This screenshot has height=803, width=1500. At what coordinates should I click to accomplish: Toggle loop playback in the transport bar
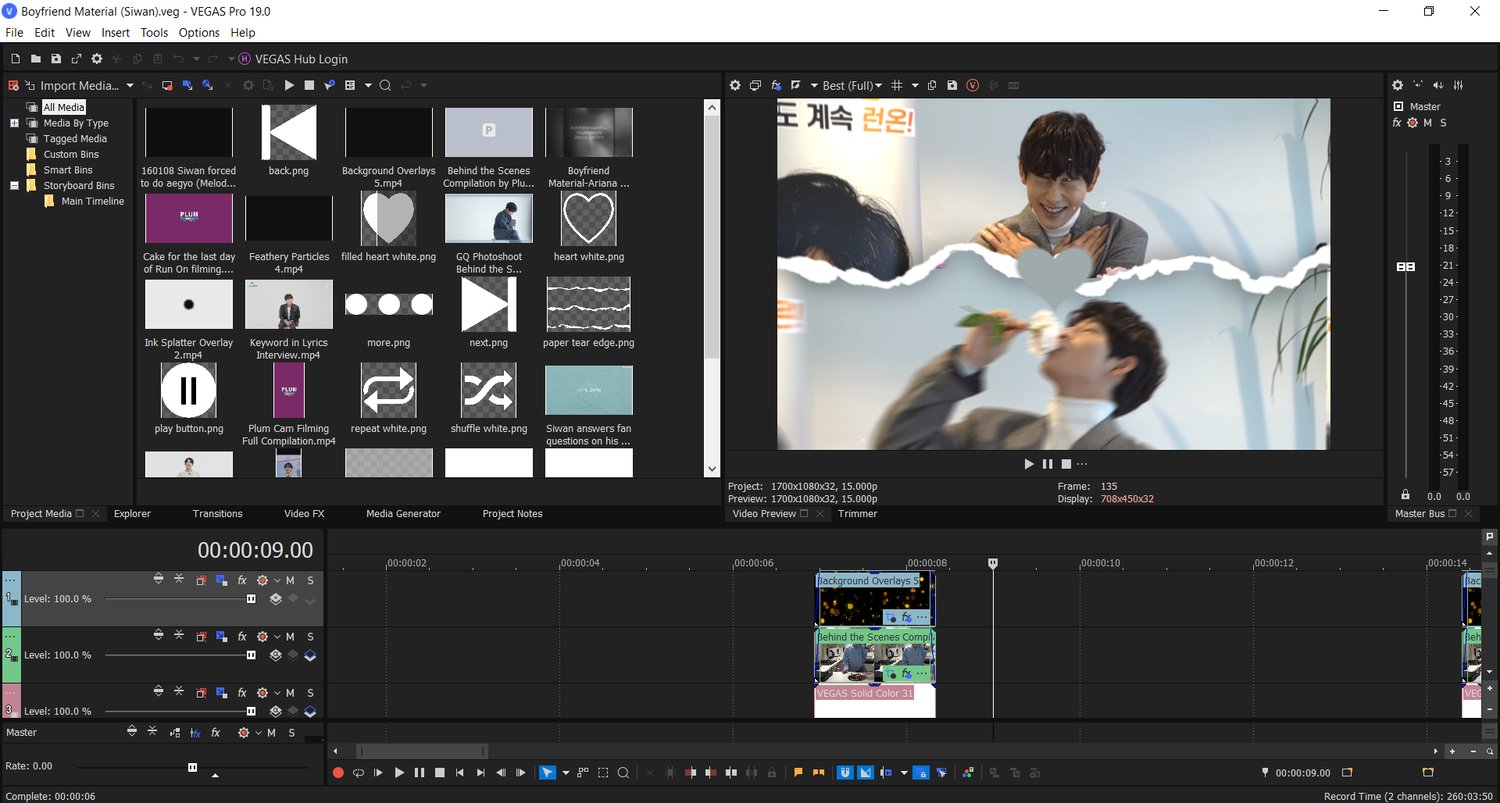pyautogui.click(x=358, y=773)
